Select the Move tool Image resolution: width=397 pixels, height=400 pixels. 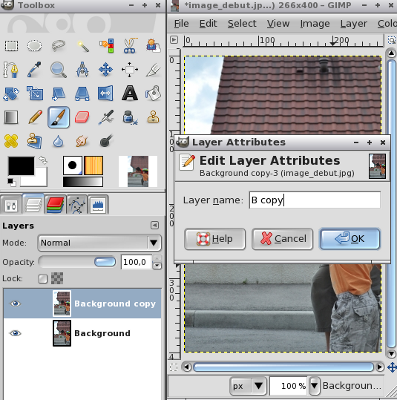[x=106, y=70]
